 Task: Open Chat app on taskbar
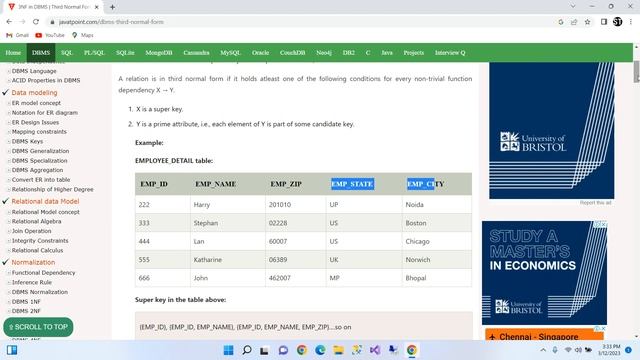tap(283, 350)
